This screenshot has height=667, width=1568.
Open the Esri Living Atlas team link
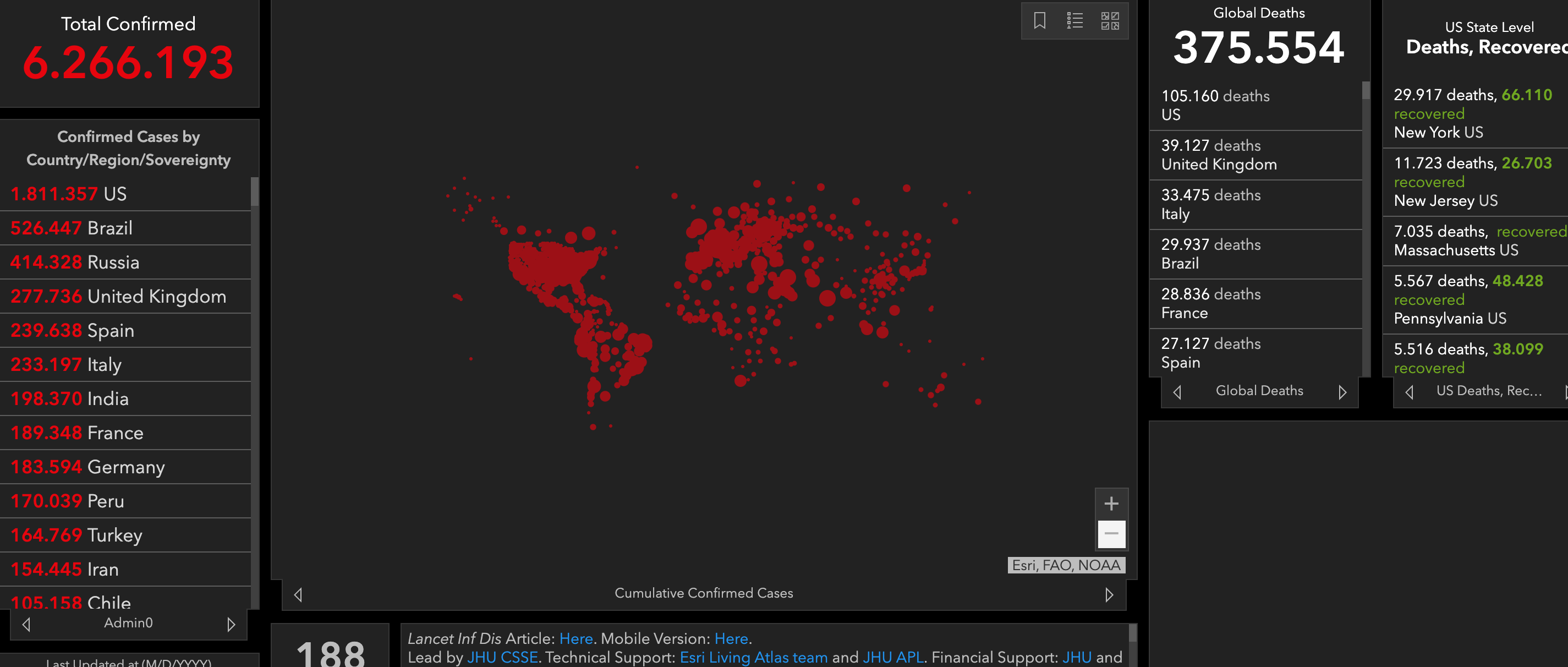753,657
